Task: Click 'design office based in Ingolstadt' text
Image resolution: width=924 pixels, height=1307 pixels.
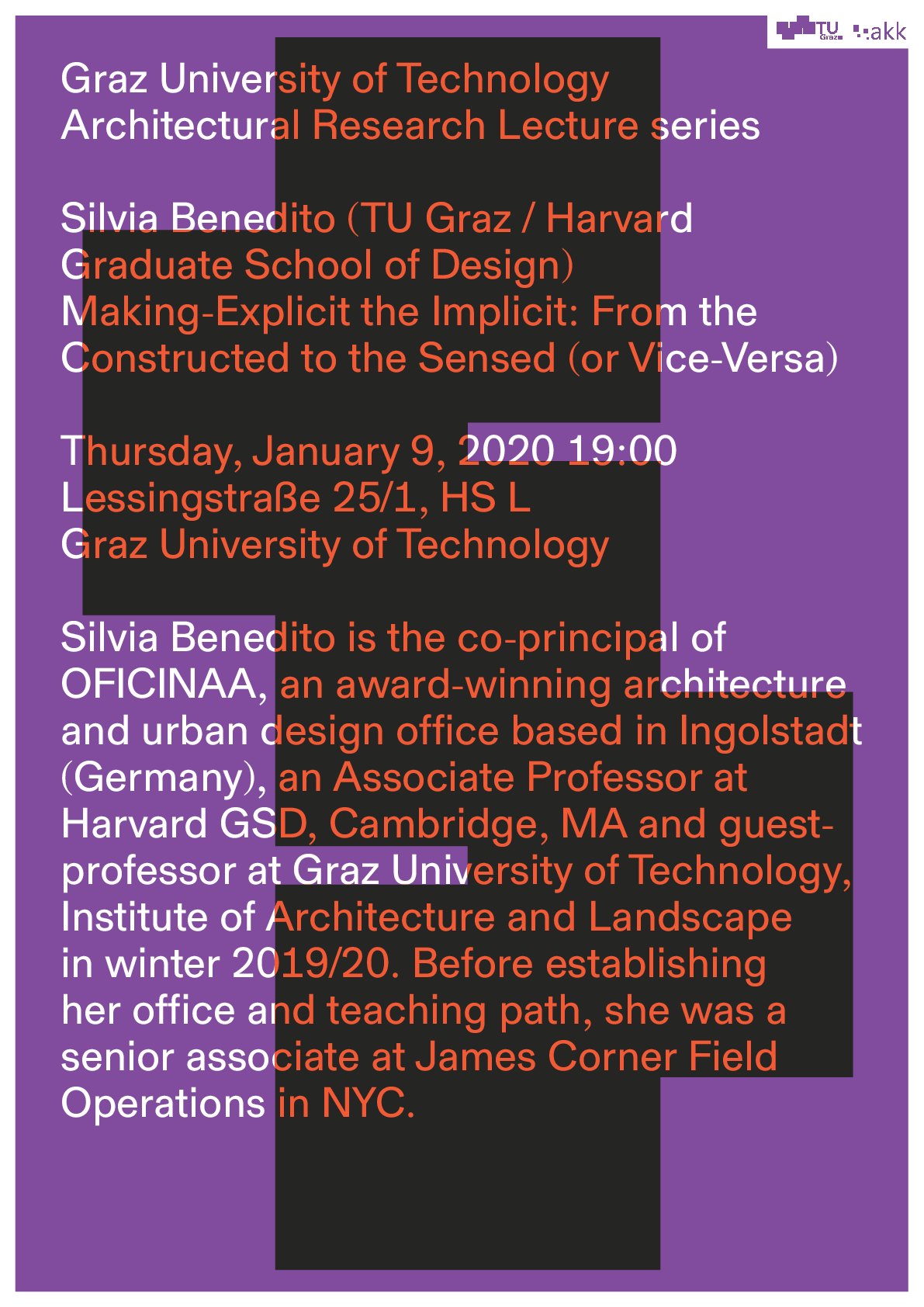Action: pyautogui.click(x=561, y=731)
